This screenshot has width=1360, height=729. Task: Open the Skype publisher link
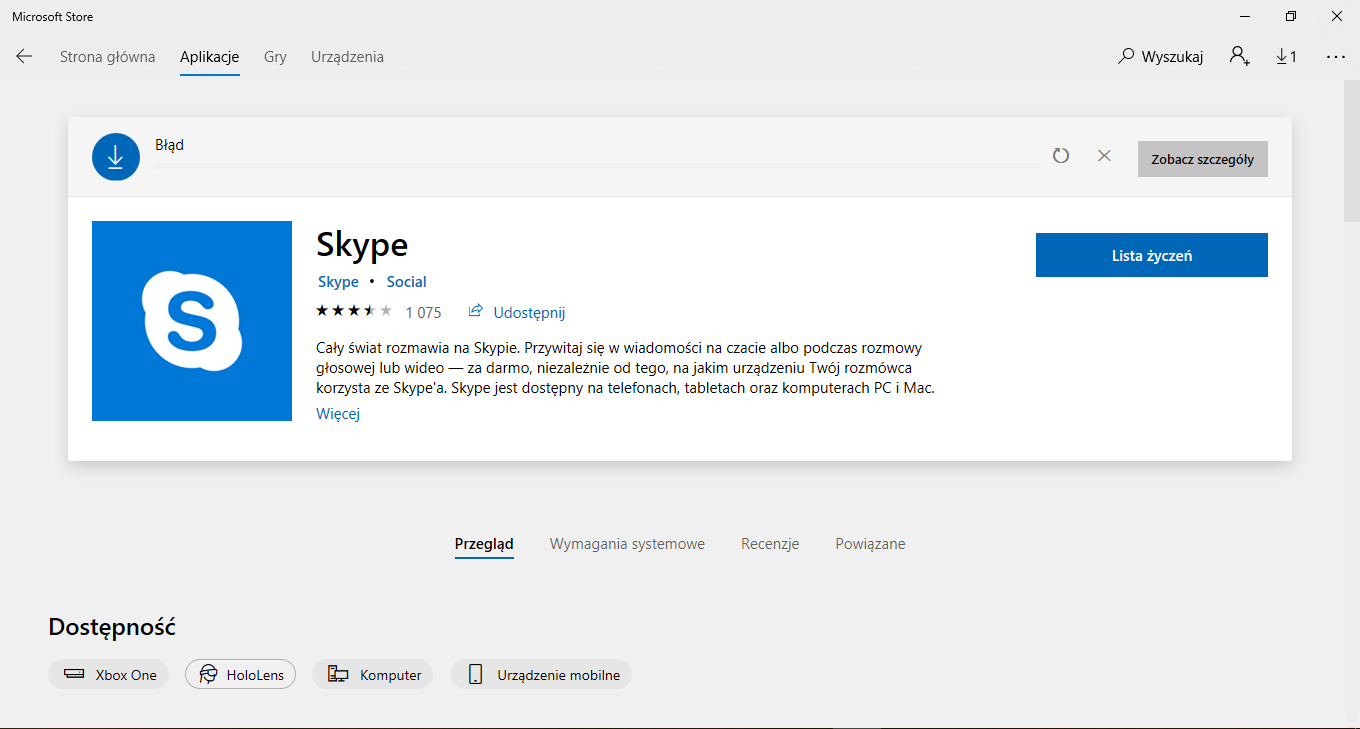pos(338,282)
